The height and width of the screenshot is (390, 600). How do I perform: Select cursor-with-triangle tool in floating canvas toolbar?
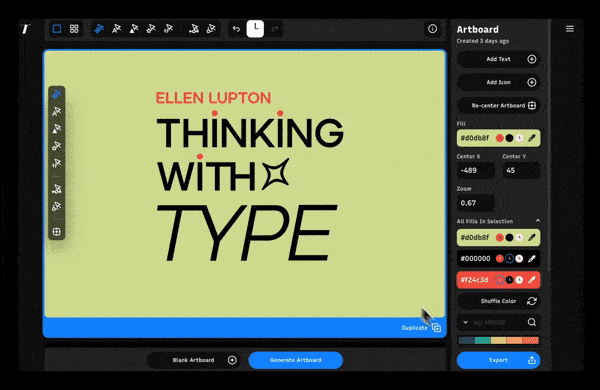point(57,129)
